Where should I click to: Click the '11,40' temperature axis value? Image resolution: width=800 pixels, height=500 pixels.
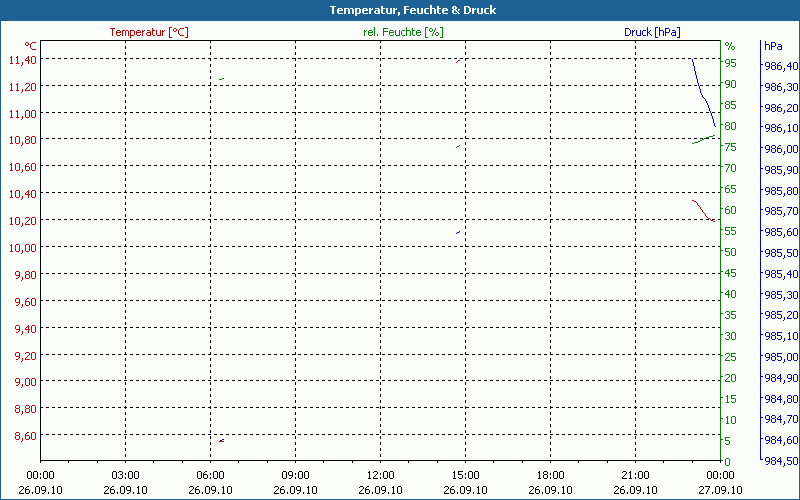point(22,60)
